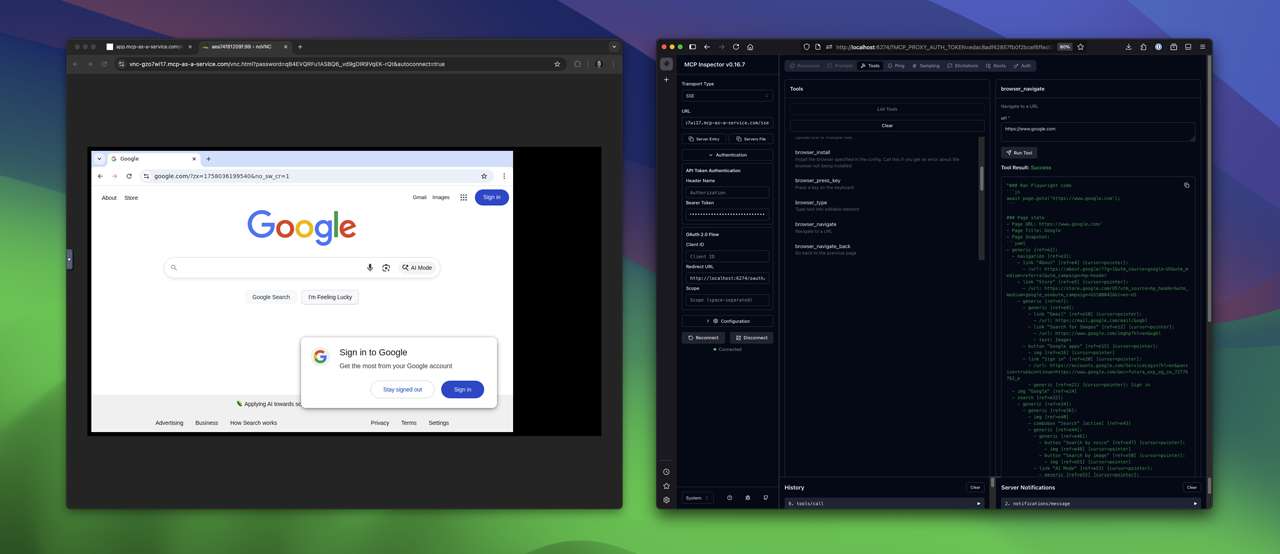Switch to the Resources tab
Screen dimensions: 1280x554
(804, 66)
